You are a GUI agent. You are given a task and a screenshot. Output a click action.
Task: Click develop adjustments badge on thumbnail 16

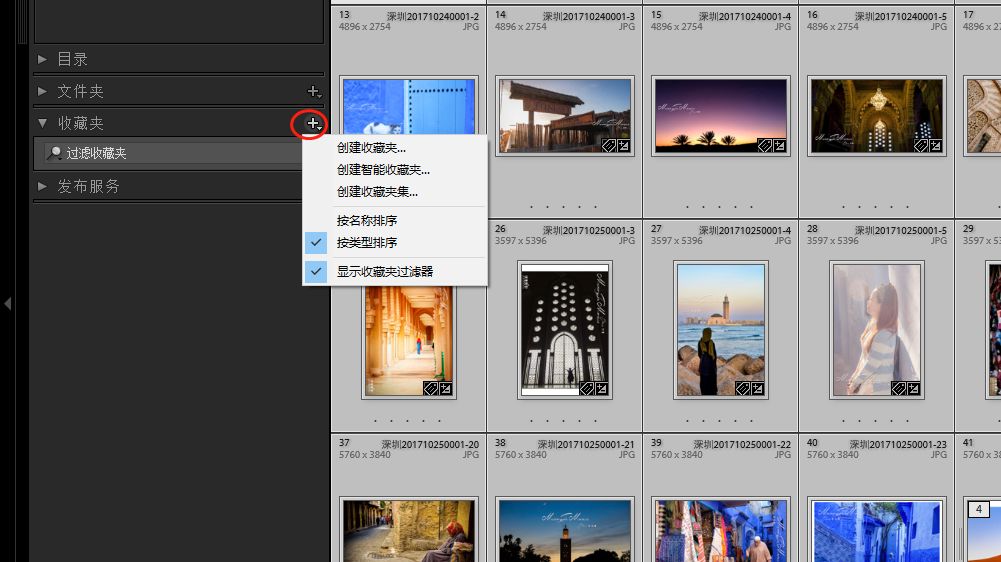pyautogui.click(x=935, y=146)
